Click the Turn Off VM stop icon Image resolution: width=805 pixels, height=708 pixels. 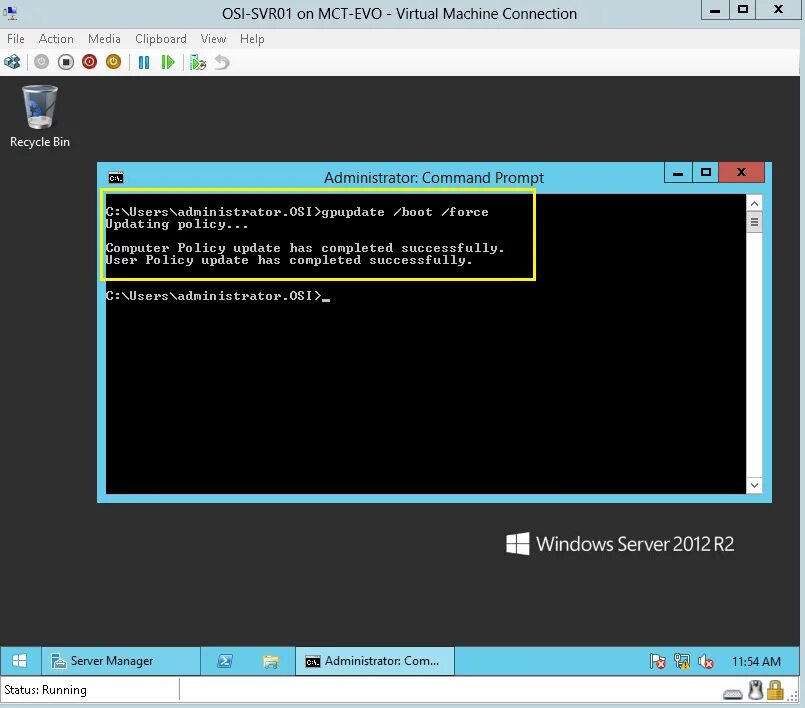pyautogui.click(x=66, y=62)
